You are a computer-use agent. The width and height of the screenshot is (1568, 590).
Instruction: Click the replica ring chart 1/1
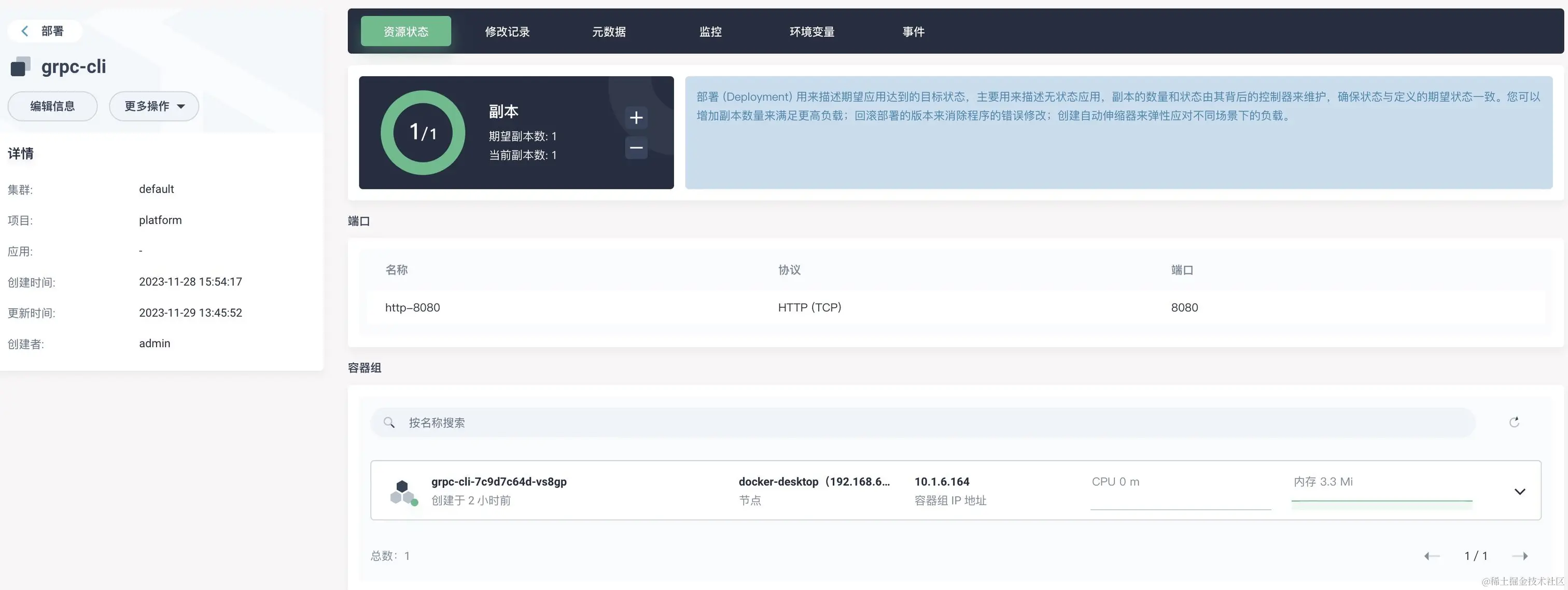[x=423, y=132]
